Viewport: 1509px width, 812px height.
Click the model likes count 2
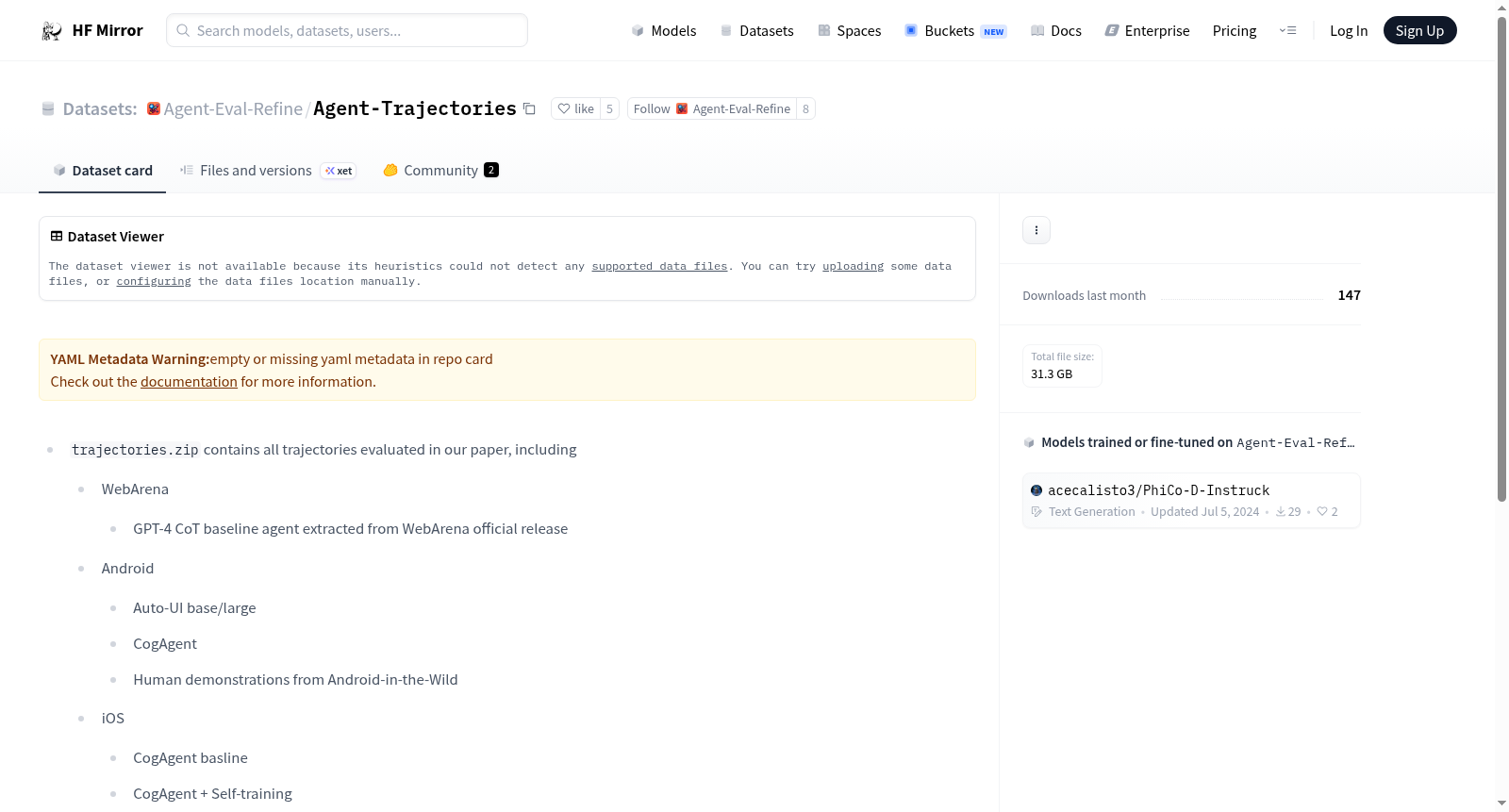point(1328,512)
